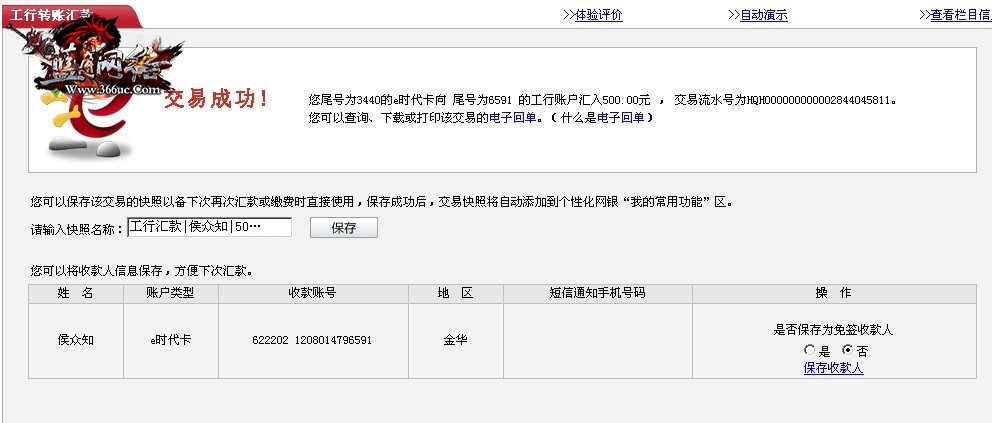Click the 姓名 column header
This screenshot has height=423, width=992.
(x=75, y=293)
